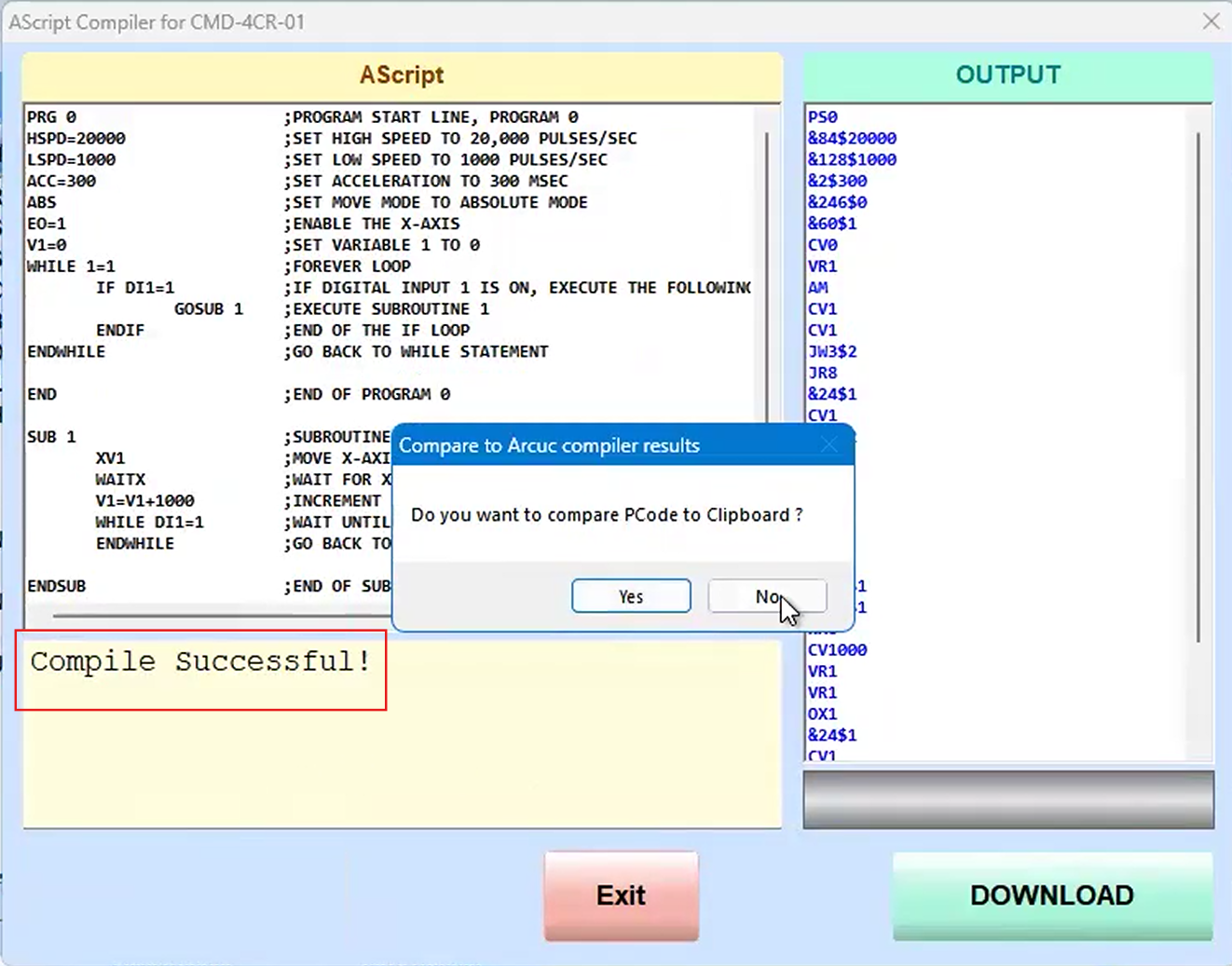
Task: Click the '&246$0' output line
Action: click(x=838, y=203)
